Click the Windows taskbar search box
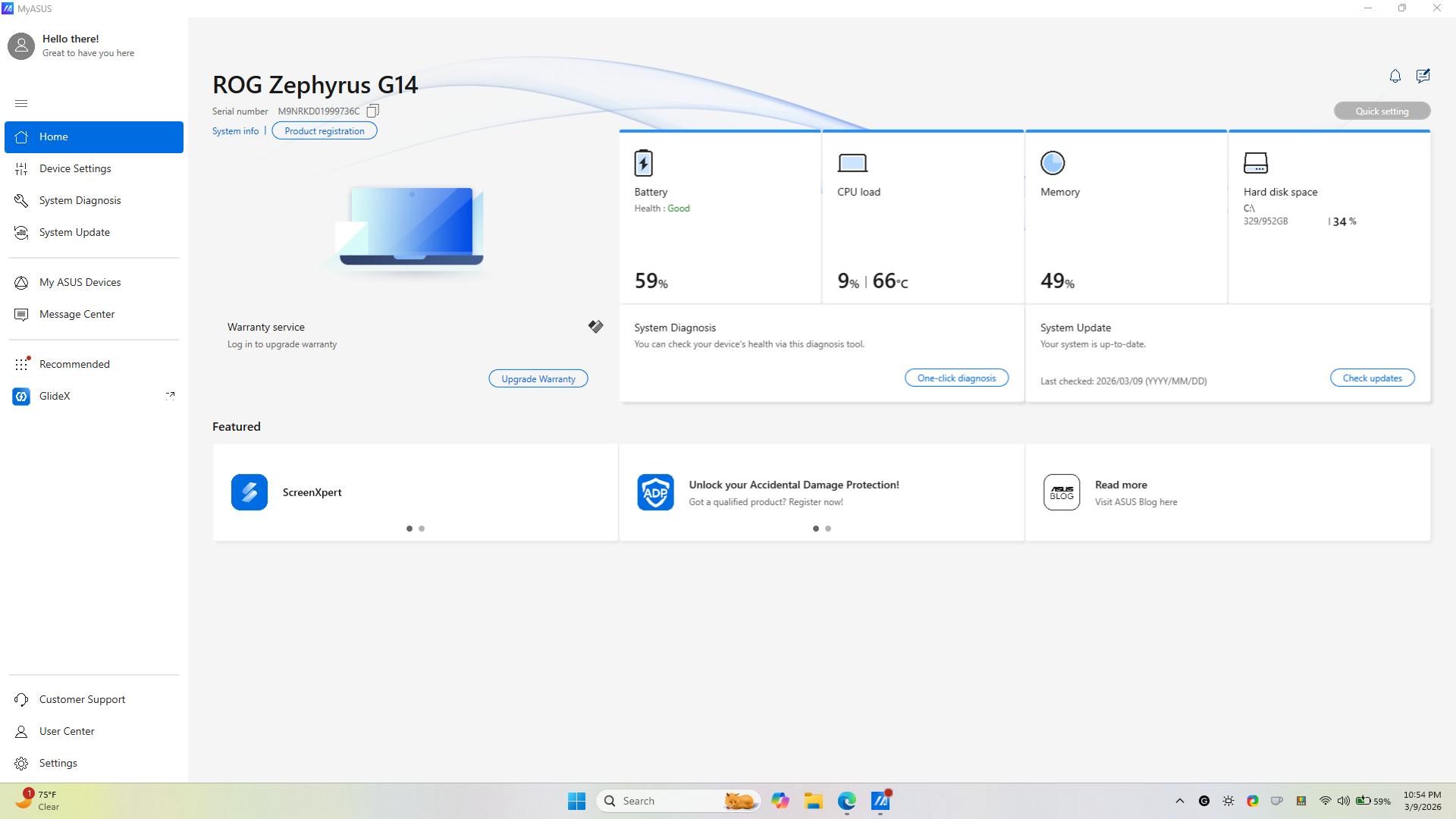Screen dimensions: 1456x819 [667, 801]
